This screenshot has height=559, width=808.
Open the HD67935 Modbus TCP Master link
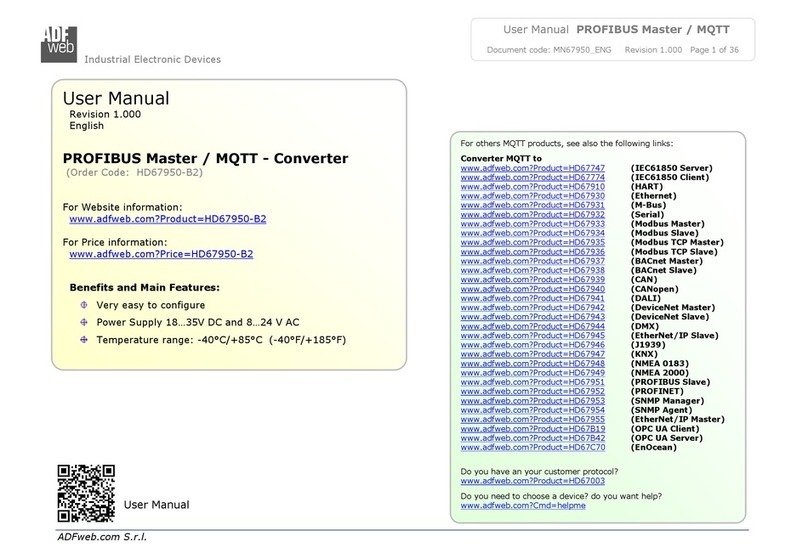coord(533,242)
